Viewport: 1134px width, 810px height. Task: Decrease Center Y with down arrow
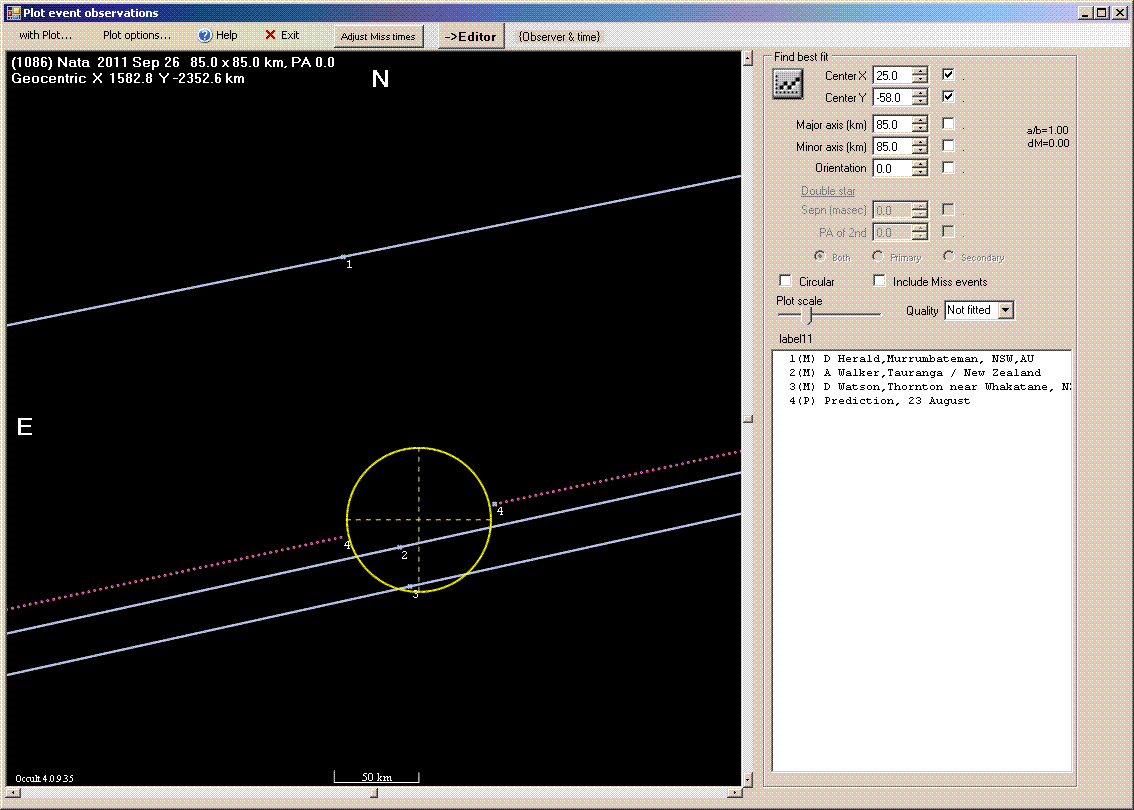919,101
